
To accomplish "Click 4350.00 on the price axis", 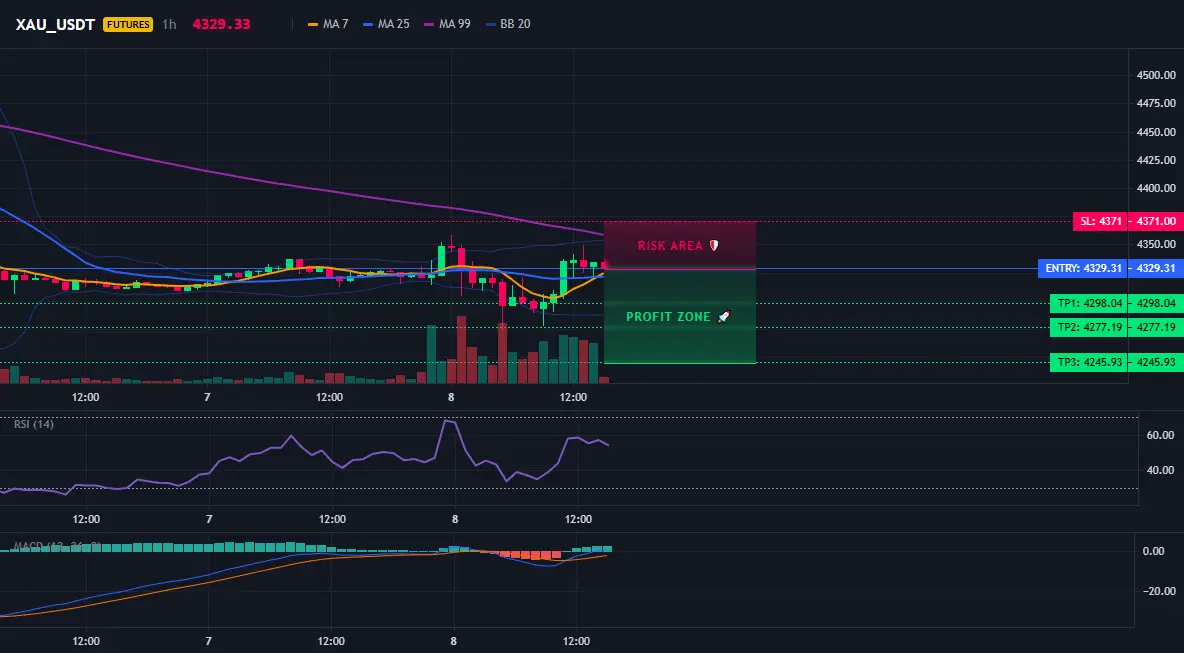I will click(x=1156, y=245).
